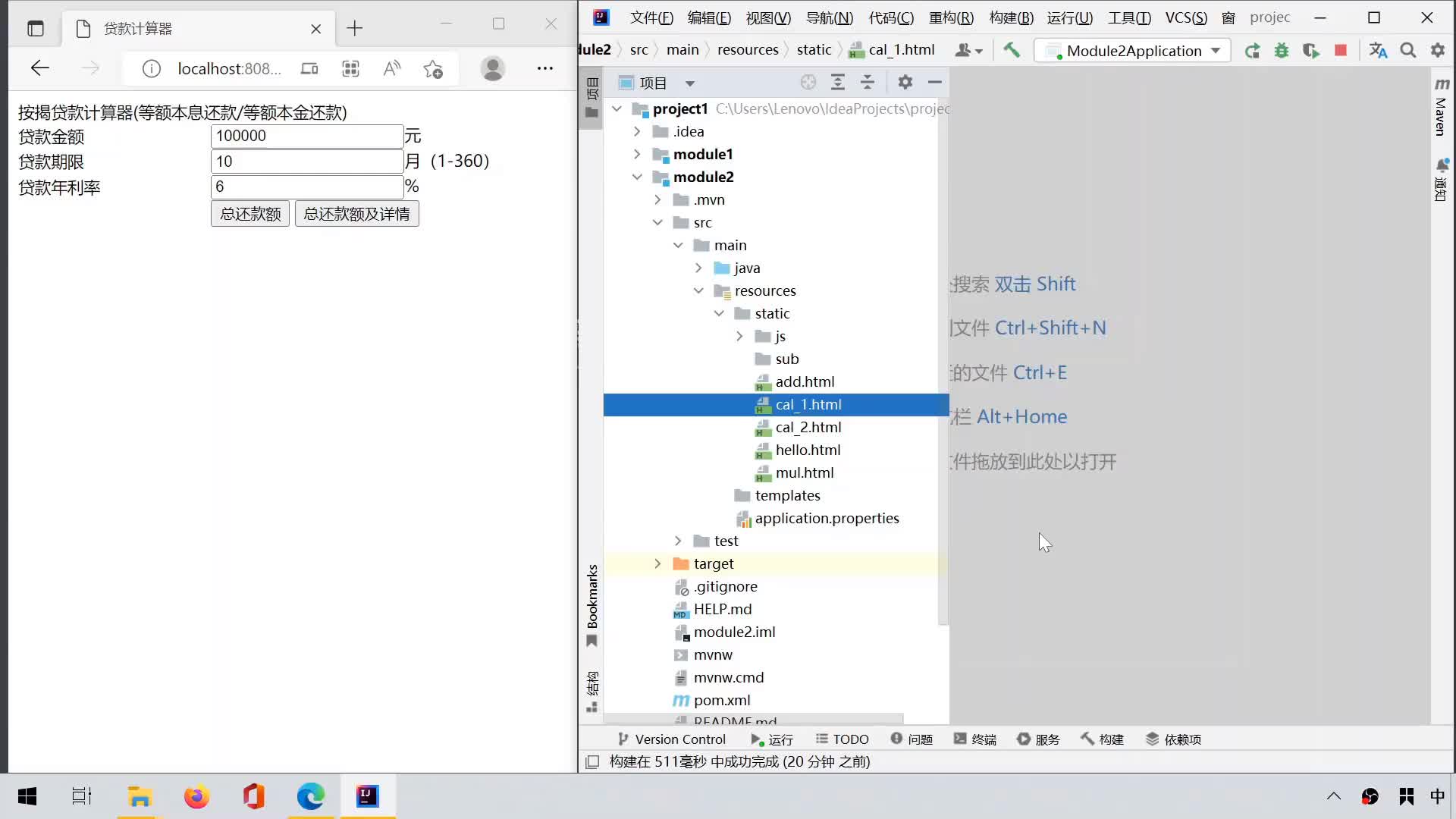
Task: Collapse all nodes in project panel
Action: click(868, 82)
